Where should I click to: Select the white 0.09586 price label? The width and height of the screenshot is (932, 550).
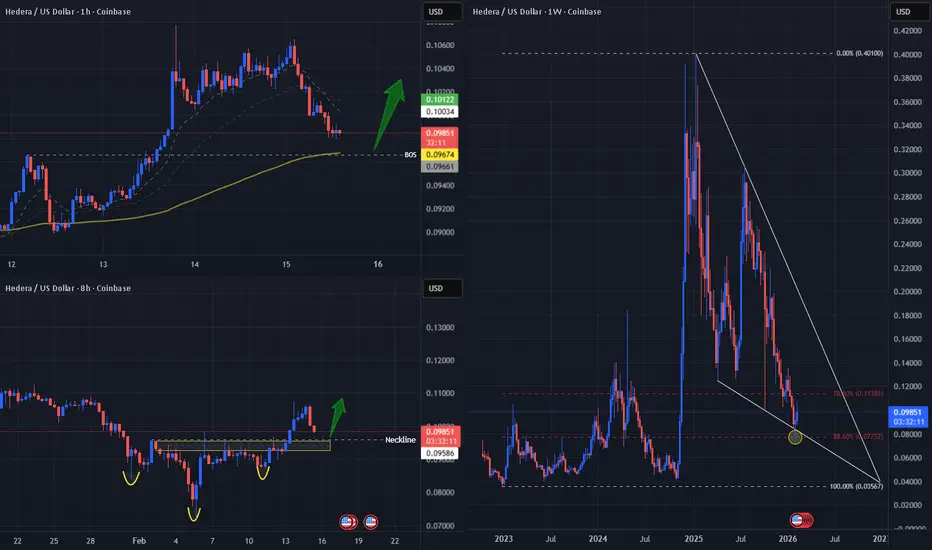click(x=439, y=453)
